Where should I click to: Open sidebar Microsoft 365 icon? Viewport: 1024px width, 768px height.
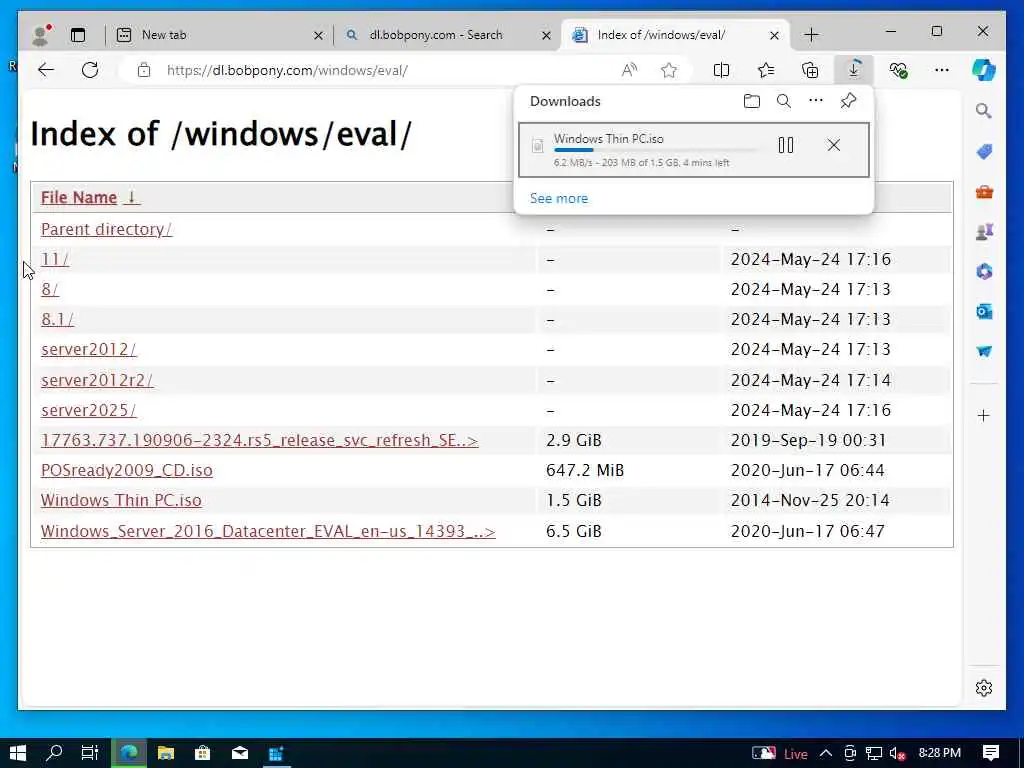(x=984, y=271)
